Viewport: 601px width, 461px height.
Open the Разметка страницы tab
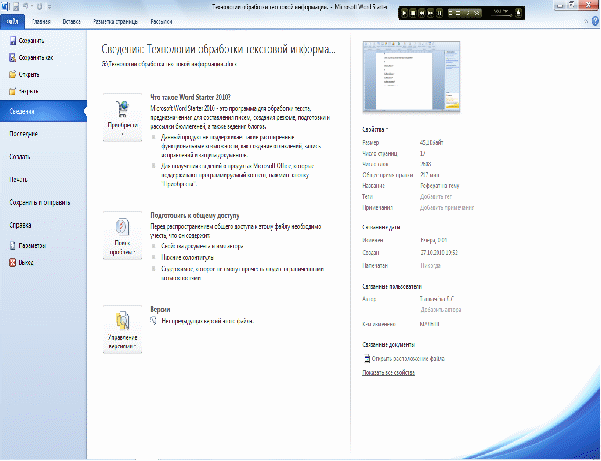[x=115, y=22]
